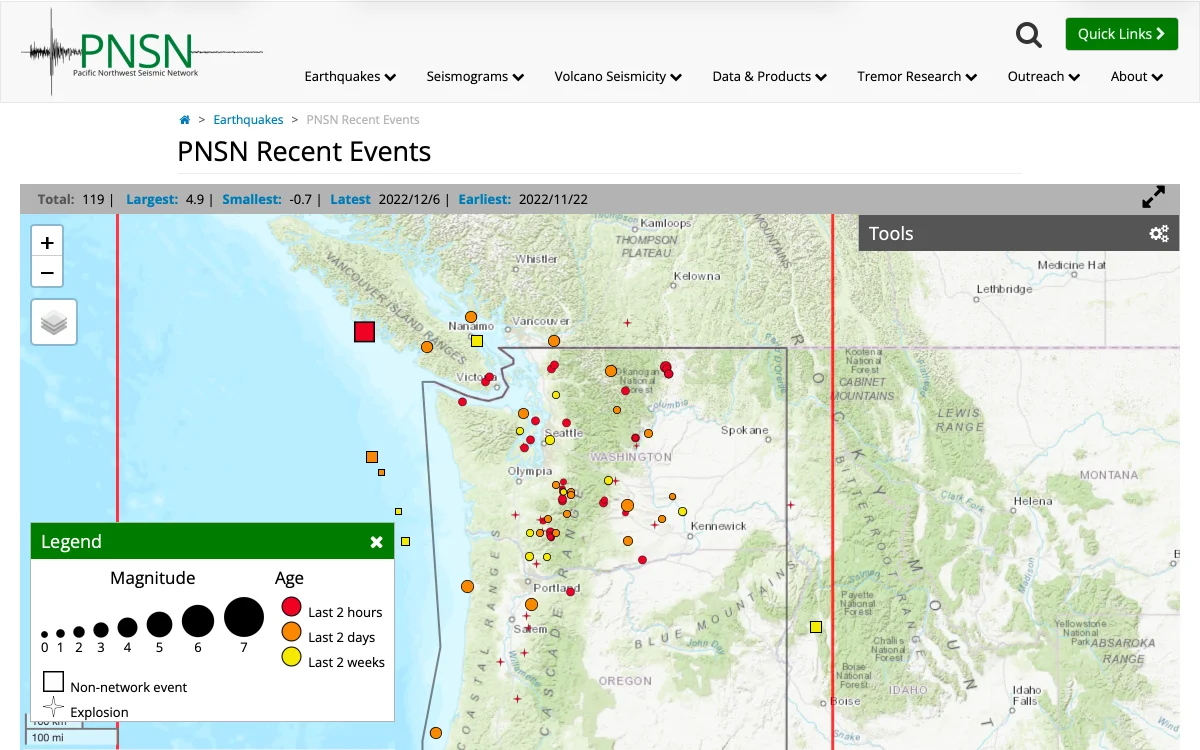
Task: Click the PNSN Recent Events heading
Action: [304, 152]
